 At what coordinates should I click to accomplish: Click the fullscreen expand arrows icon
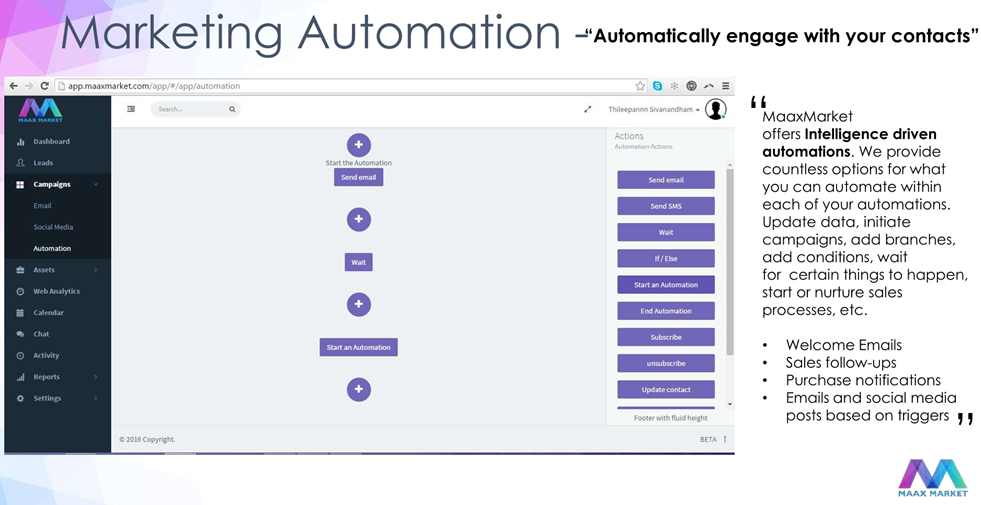[587, 109]
